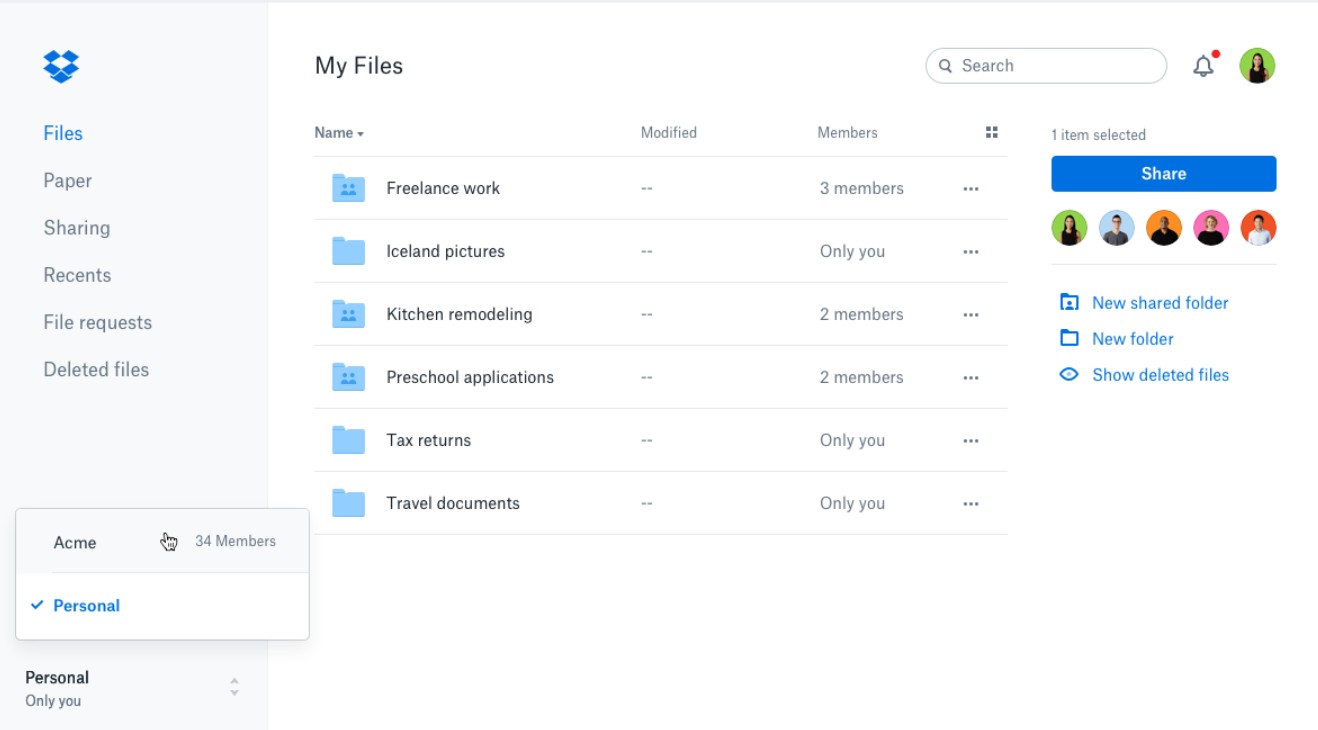Image resolution: width=1318 pixels, height=730 pixels.
Task: Click the Iceland pictures folder icon
Action: [348, 251]
